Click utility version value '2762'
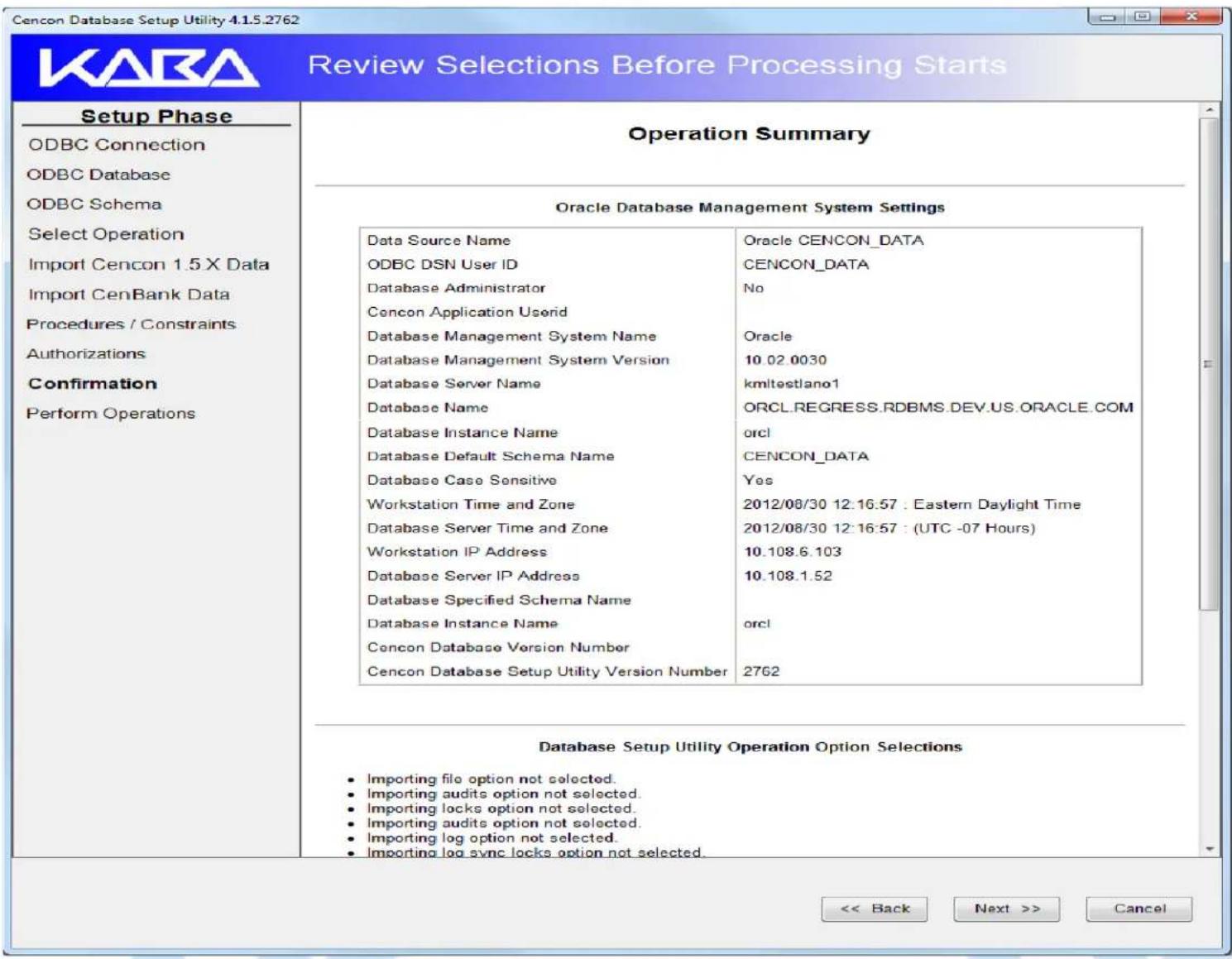This screenshot has height=959, width=1232. click(x=761, y=672)
